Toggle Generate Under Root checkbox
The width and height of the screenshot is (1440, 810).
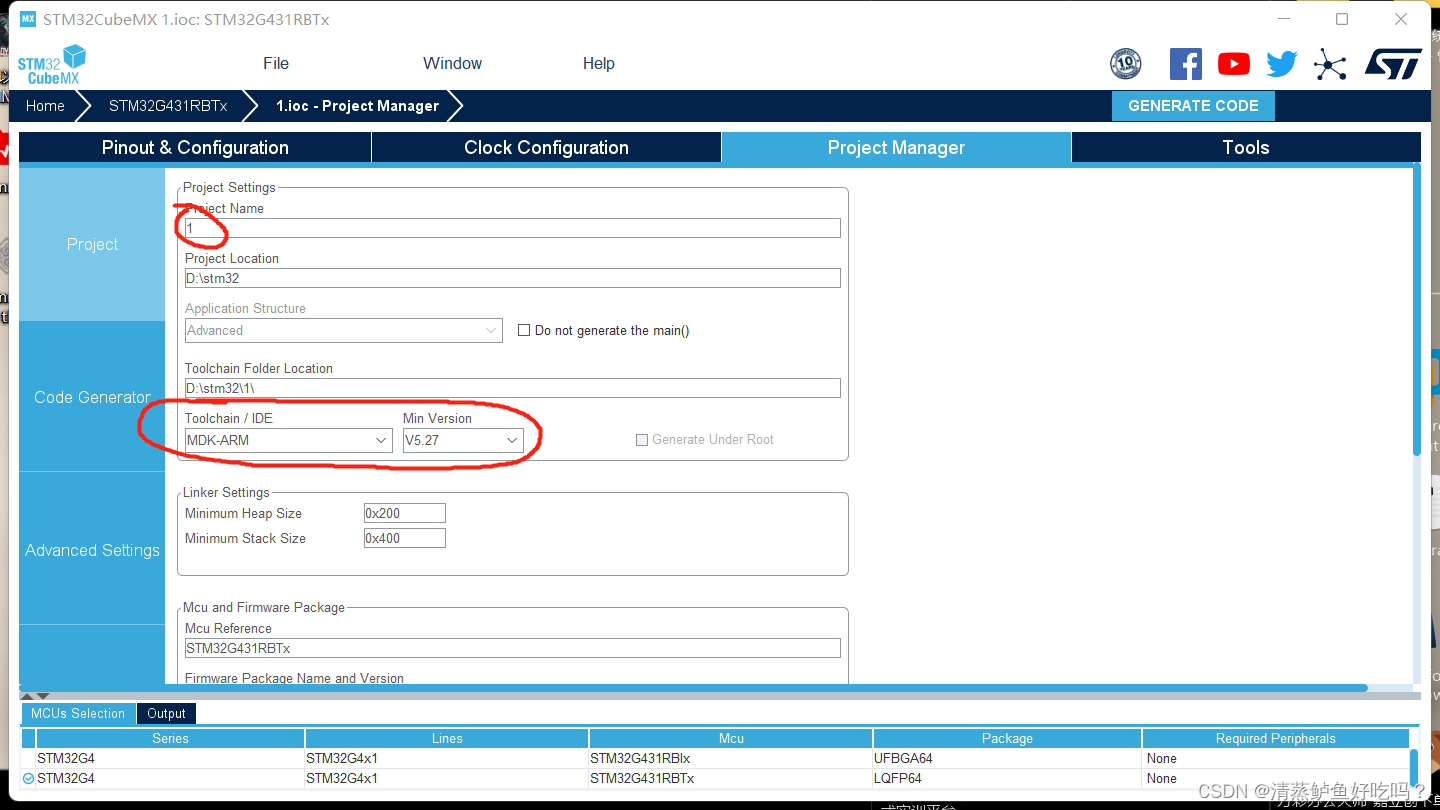tap(642, 440)
